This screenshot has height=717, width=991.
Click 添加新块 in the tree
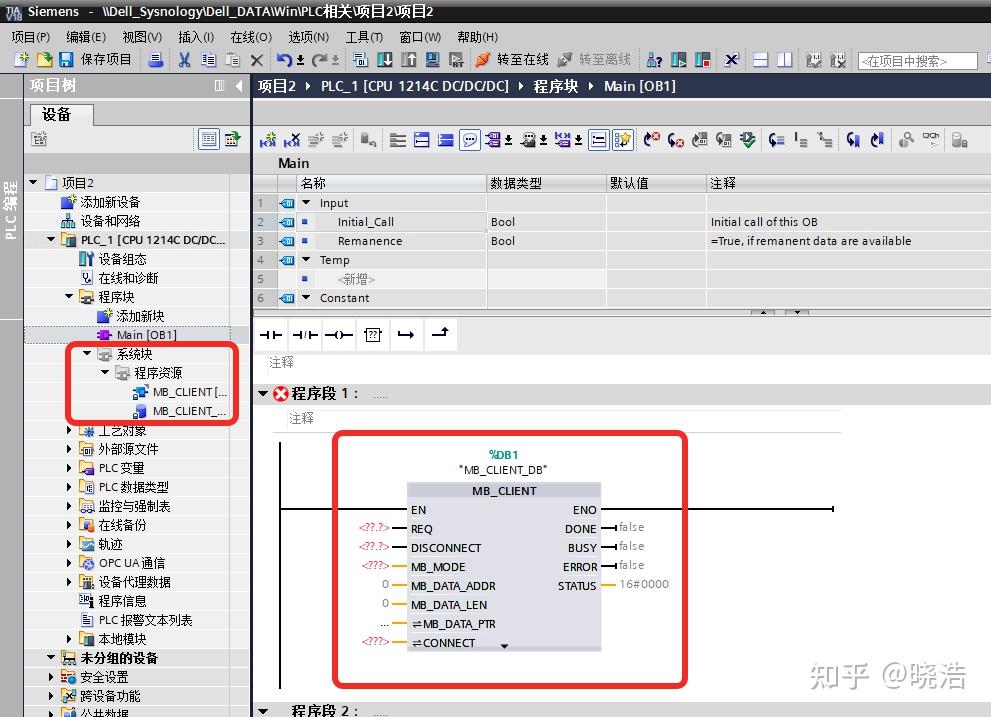coord(140,316)
